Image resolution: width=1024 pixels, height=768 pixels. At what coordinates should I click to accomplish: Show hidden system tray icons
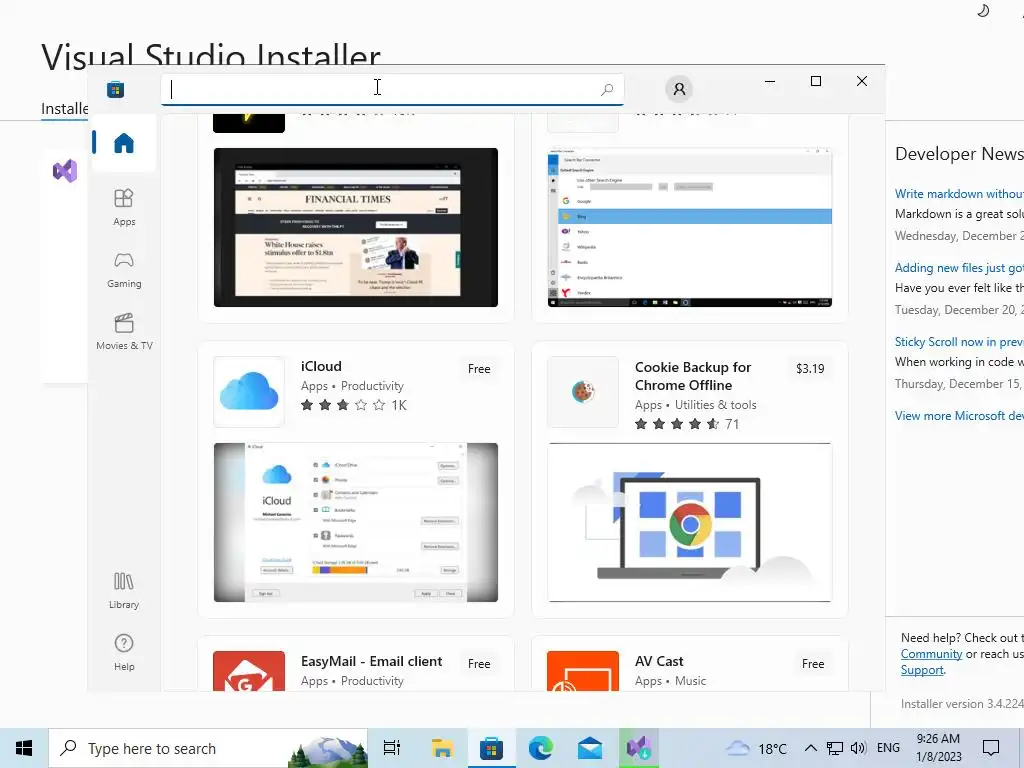pos(810,748)
